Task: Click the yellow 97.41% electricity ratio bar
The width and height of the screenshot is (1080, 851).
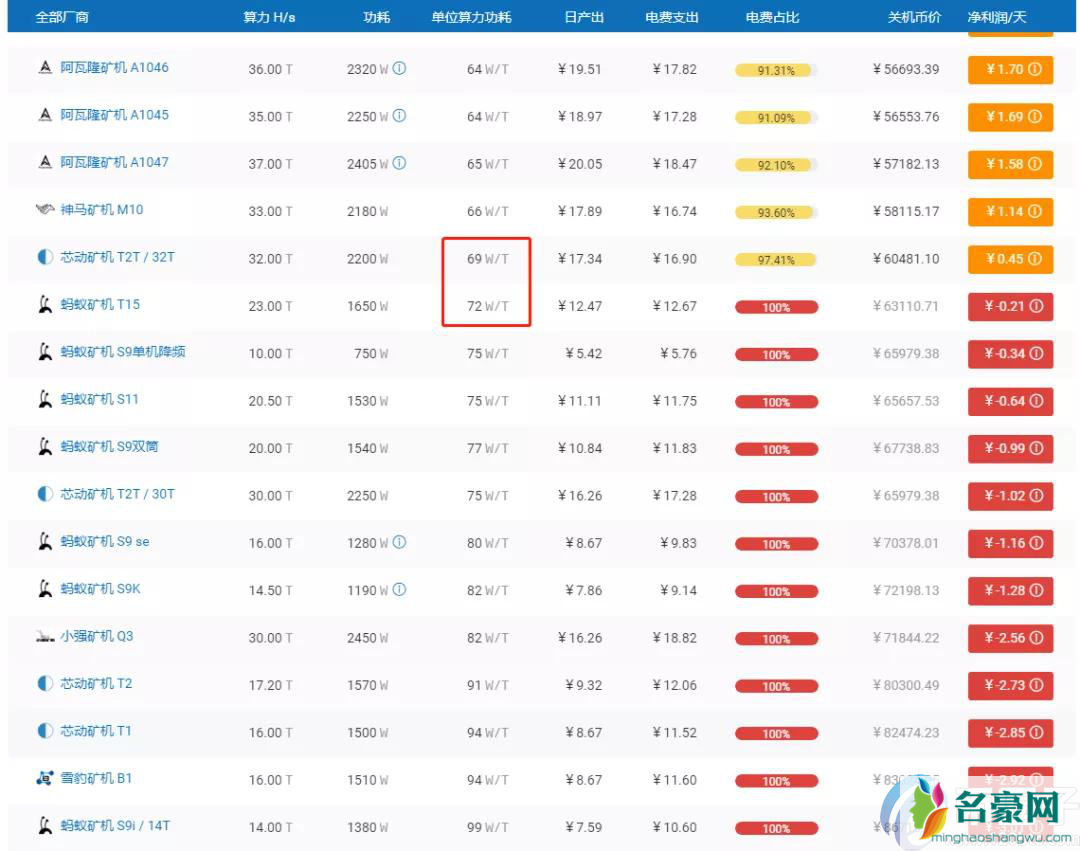Action: (776, 260)
